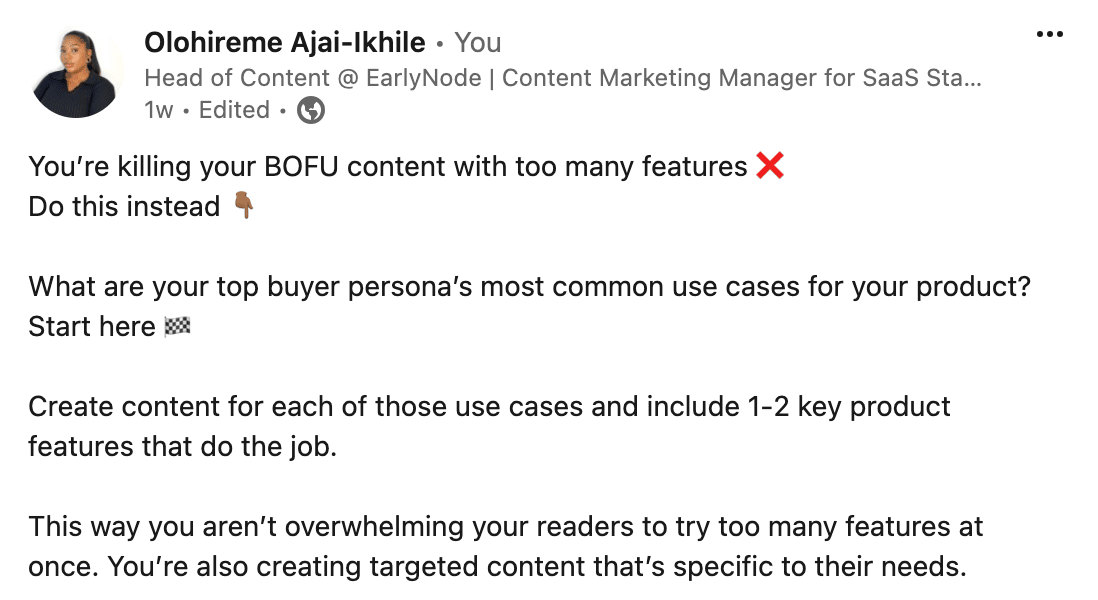Image resolution: width=1098 pixels, height=600 pixels.
Task: Click the author name Olohireme Ajai-Ikhile
Action: pyautogui.click(x=284, y=43)
